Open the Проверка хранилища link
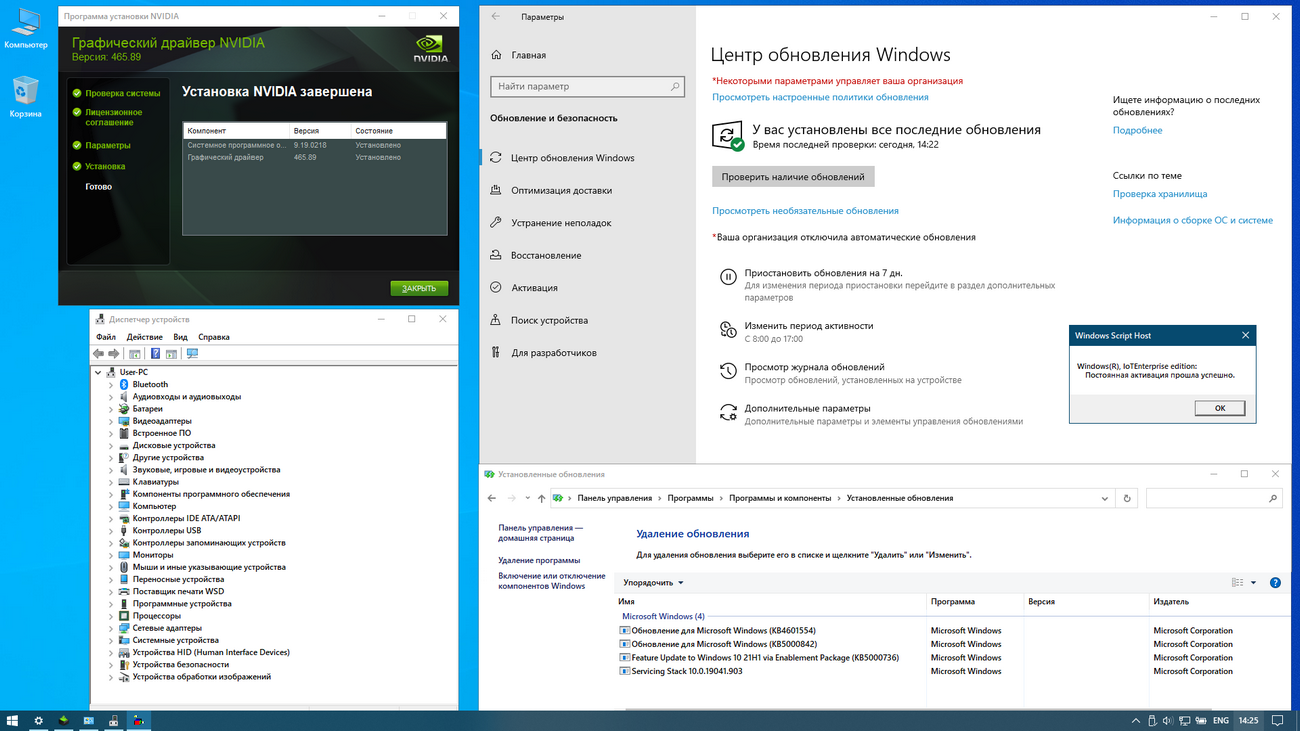The image size is (1300, 731). click(x=1160, y=194)
